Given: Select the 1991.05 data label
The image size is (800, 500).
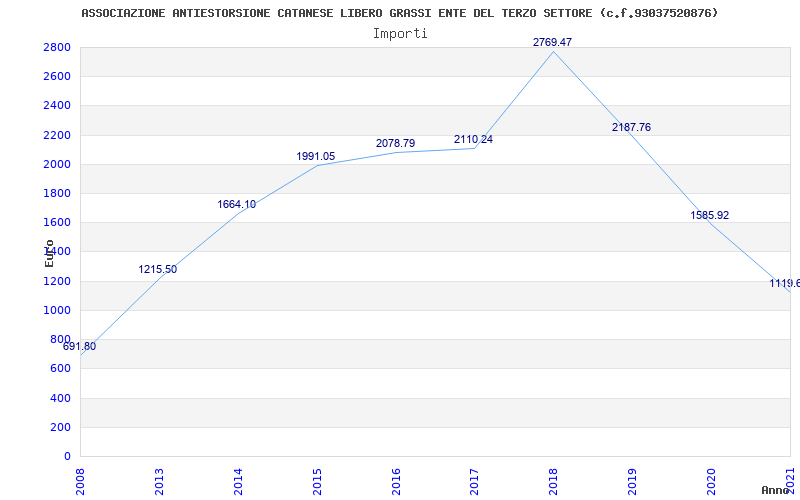Looking at the screenshot, I should (x=316, y=157).
